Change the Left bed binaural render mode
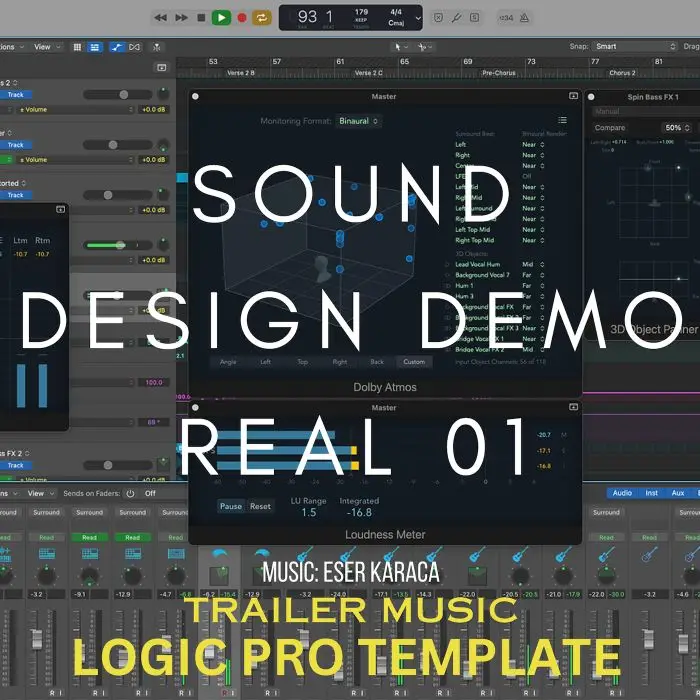Viewport: 700px width, 700px height. [533, 144]
